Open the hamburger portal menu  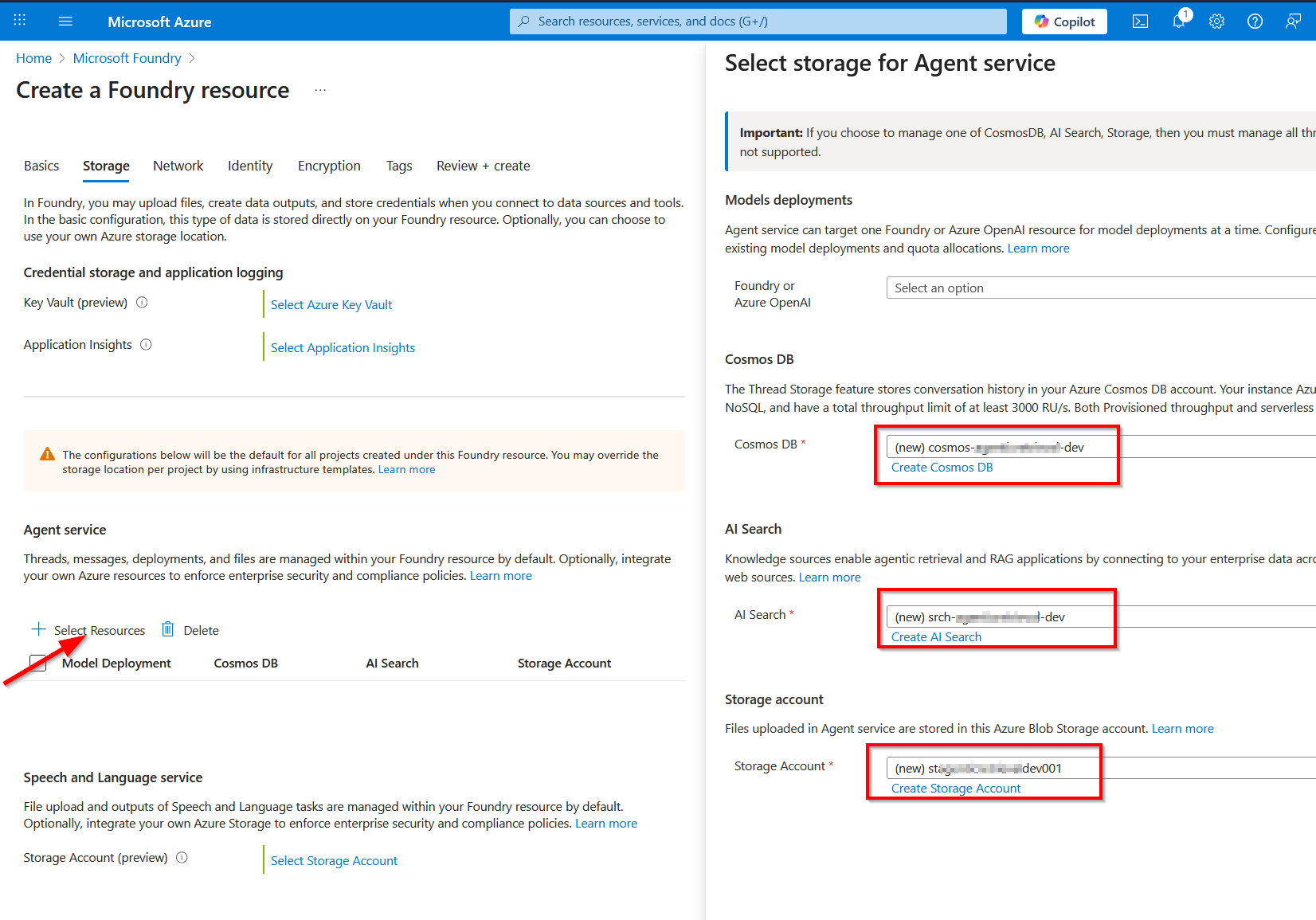pos(65,22)
